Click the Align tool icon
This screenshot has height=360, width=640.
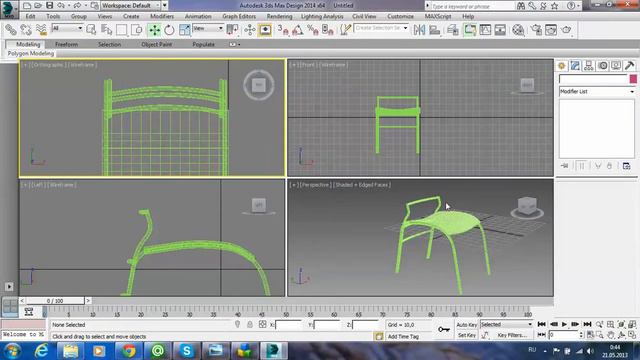tap(435, 29)
